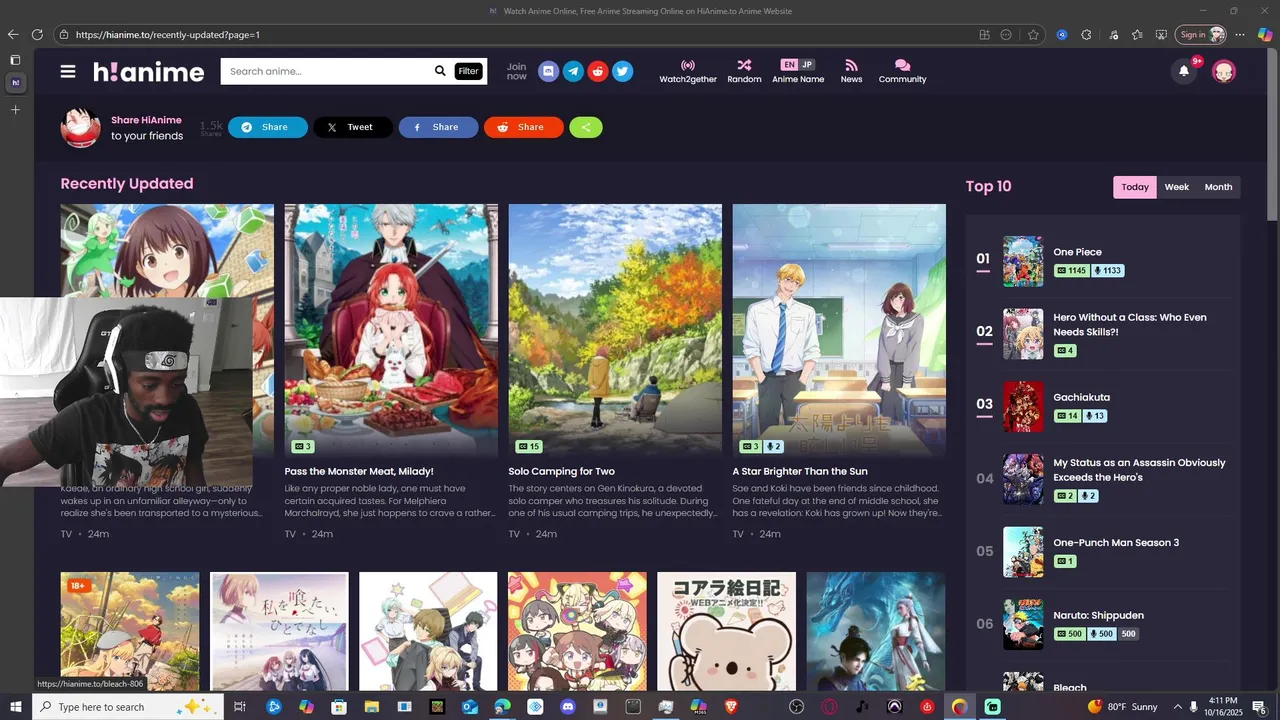The image size is (1280, 720).
Task: Open Discord from the taskbar
Action: click(x=567, y=707)
